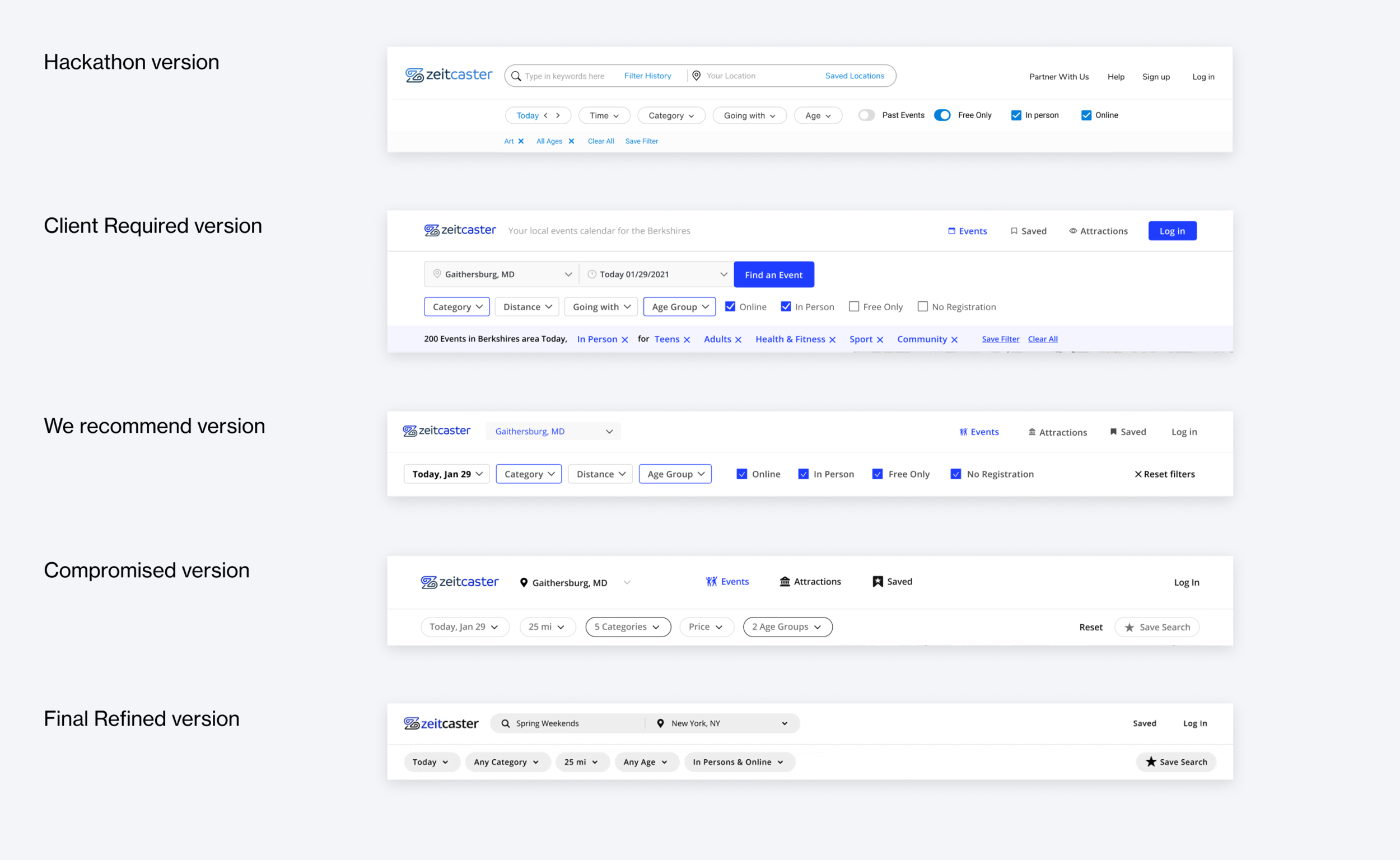Click the location pin icon in Compromised version
Viewport: 1400px width, 860px height.
pyautogui.click(x=524, y=582)
